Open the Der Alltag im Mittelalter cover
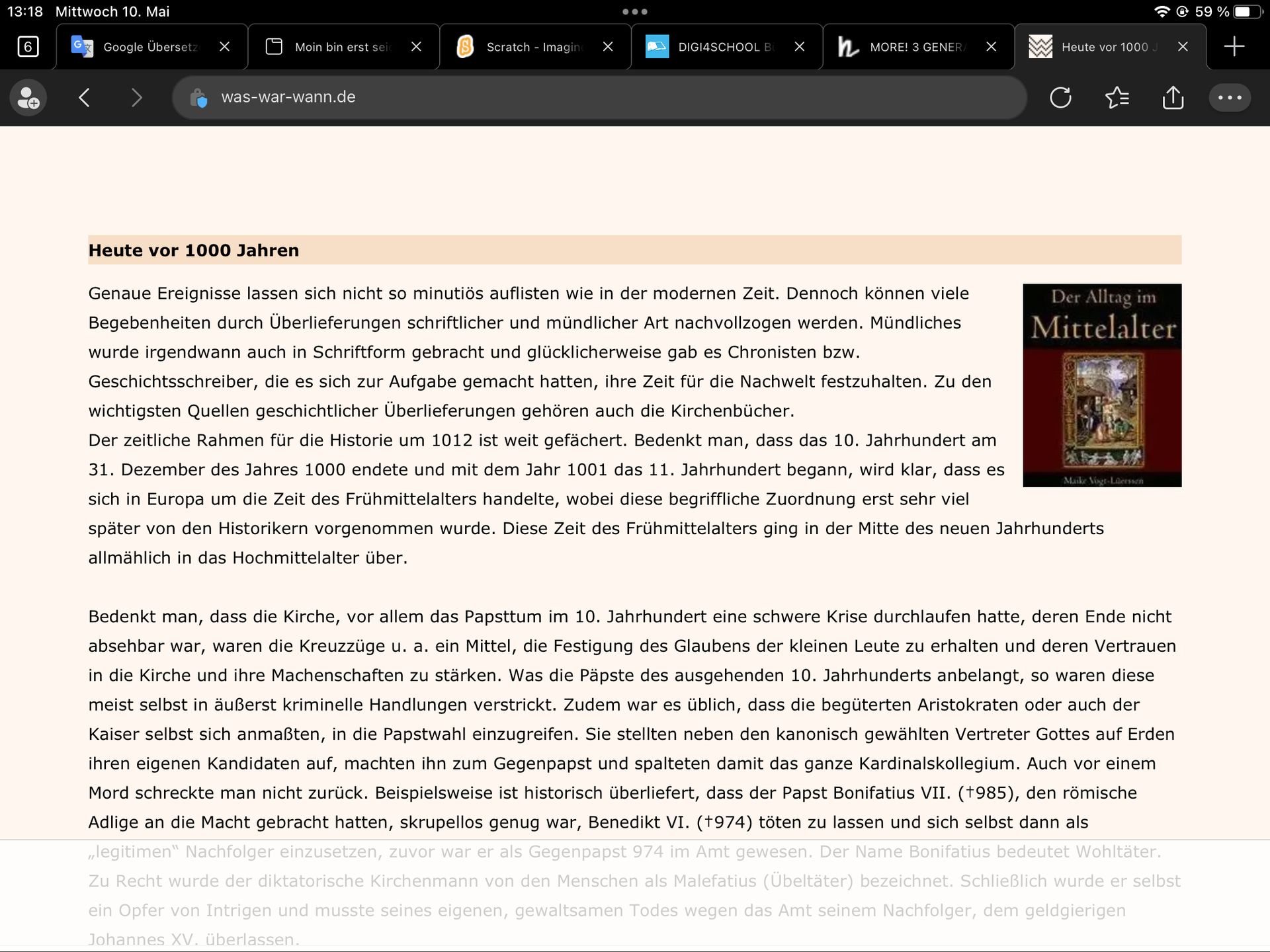 1102,385
